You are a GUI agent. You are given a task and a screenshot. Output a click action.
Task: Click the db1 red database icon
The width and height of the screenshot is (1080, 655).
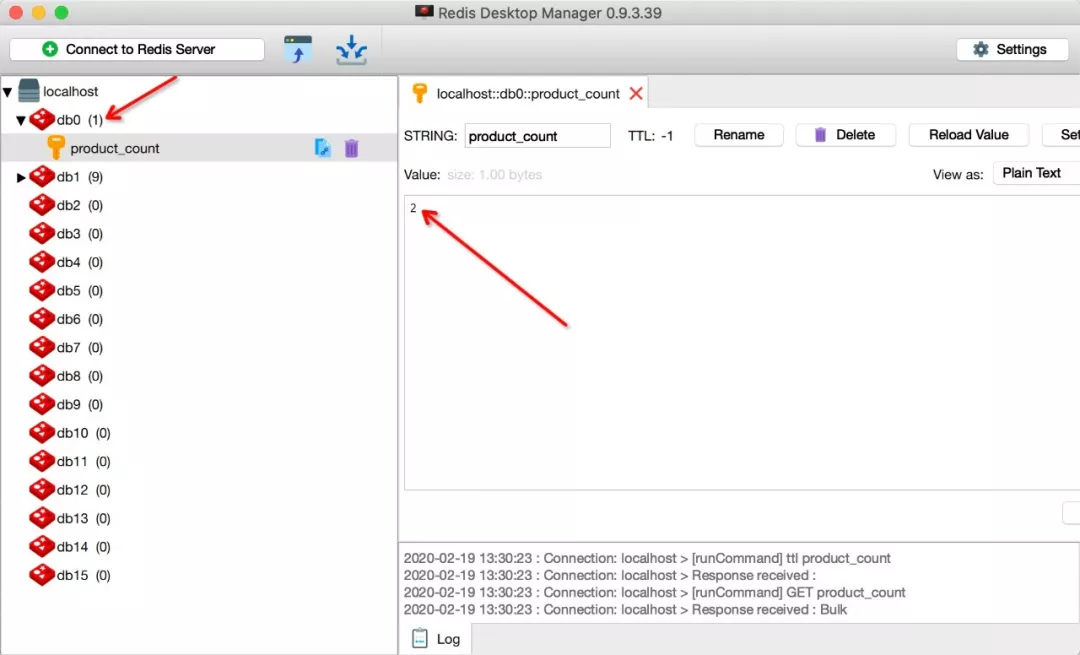pyautogui.click(x=41, y=176)
